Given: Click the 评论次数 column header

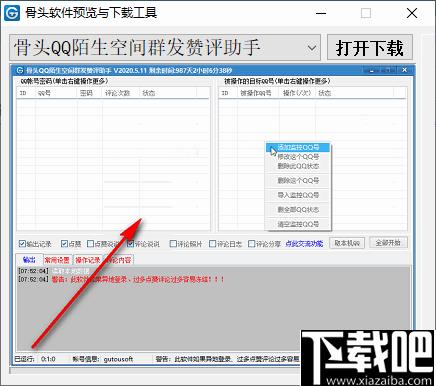Looking at the screenshot, I should (x=120, y=93).
